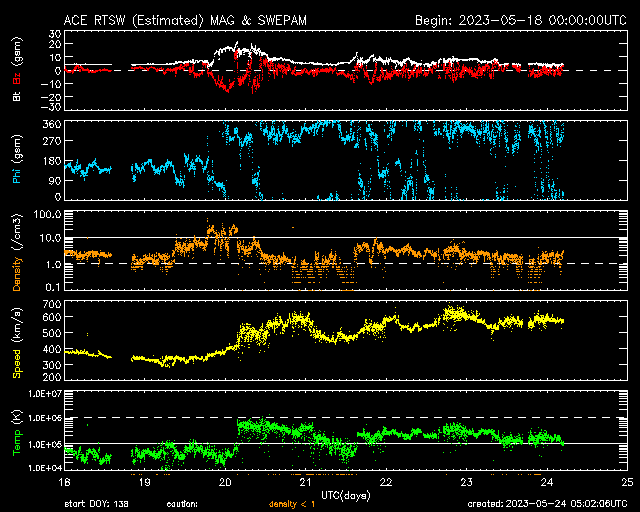
Task: Click the day '18' label on the UTC axis
Action: [x=64, y=482]
